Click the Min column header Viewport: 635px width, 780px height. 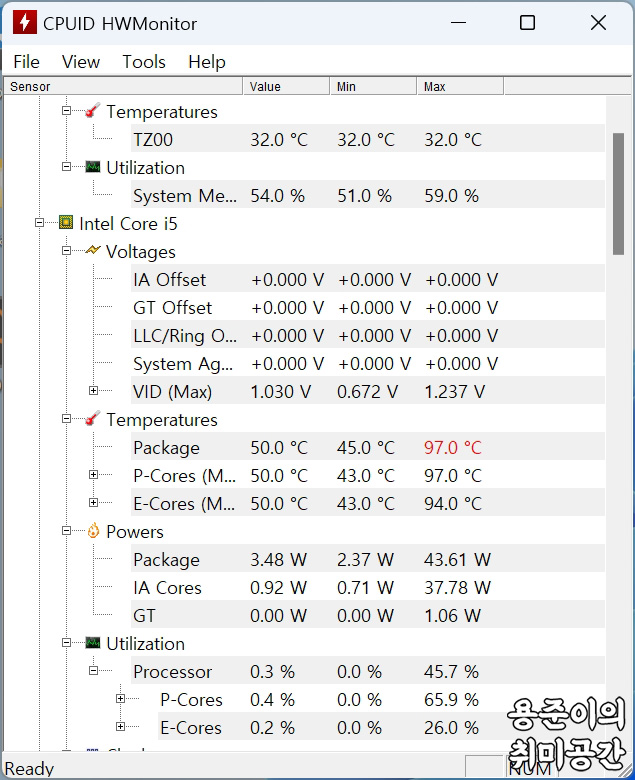coord(373,87)
